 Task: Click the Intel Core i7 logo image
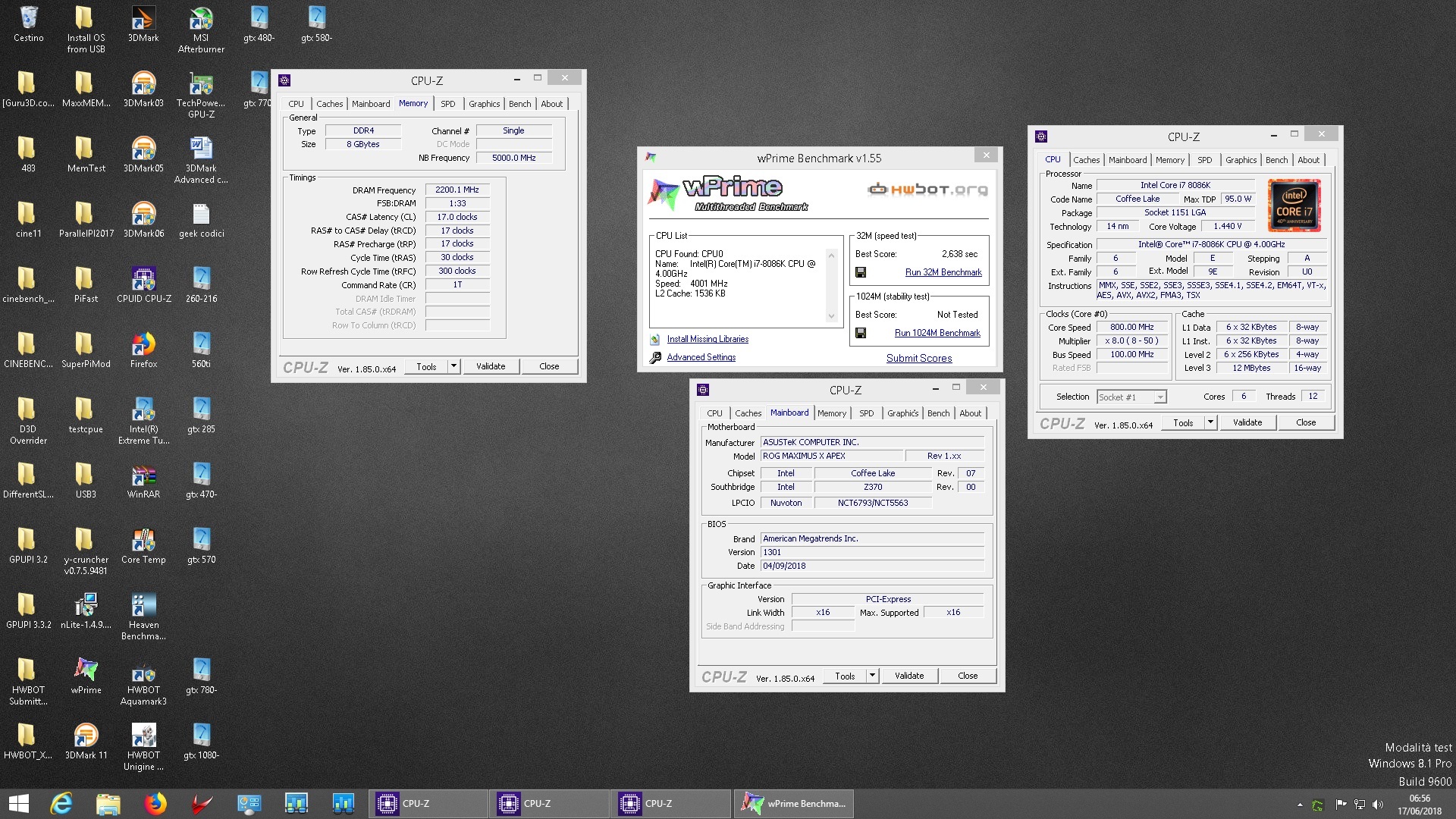(1294, 206)
